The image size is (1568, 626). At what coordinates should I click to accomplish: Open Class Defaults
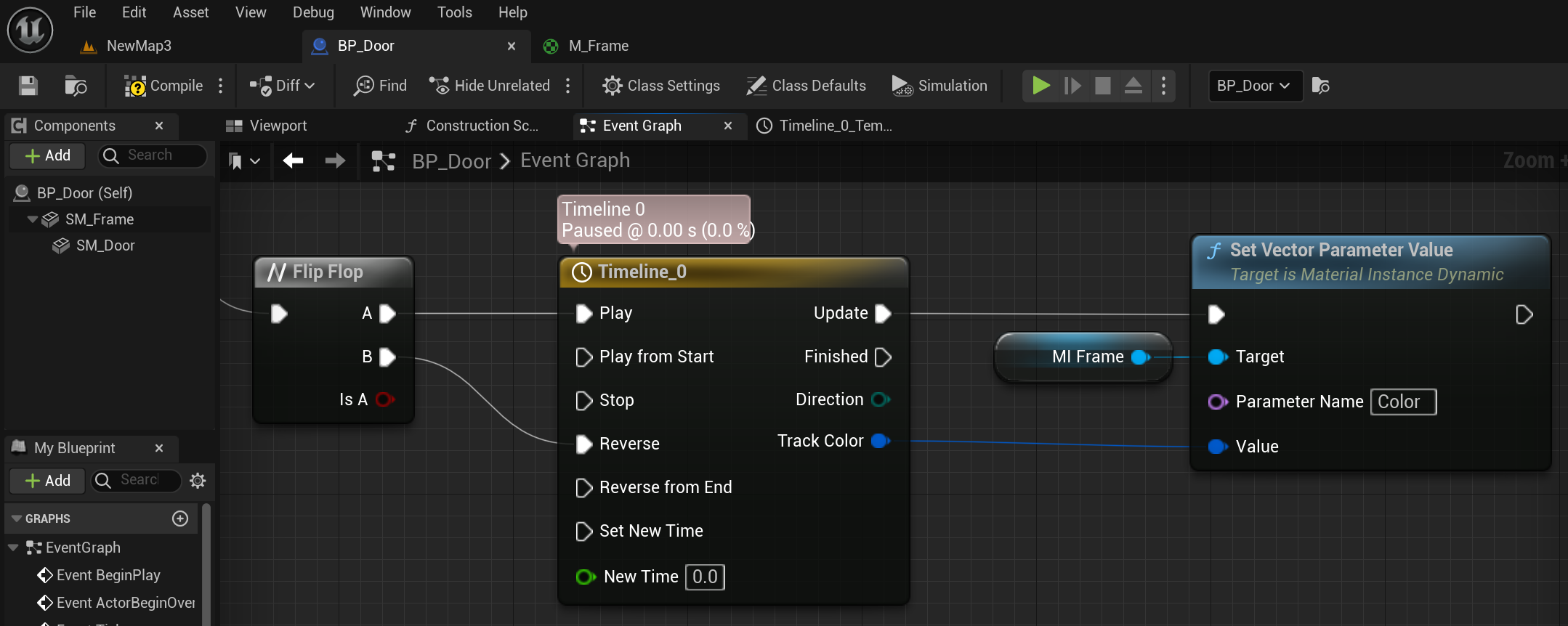pyautogui.click(x=806, y=86)
